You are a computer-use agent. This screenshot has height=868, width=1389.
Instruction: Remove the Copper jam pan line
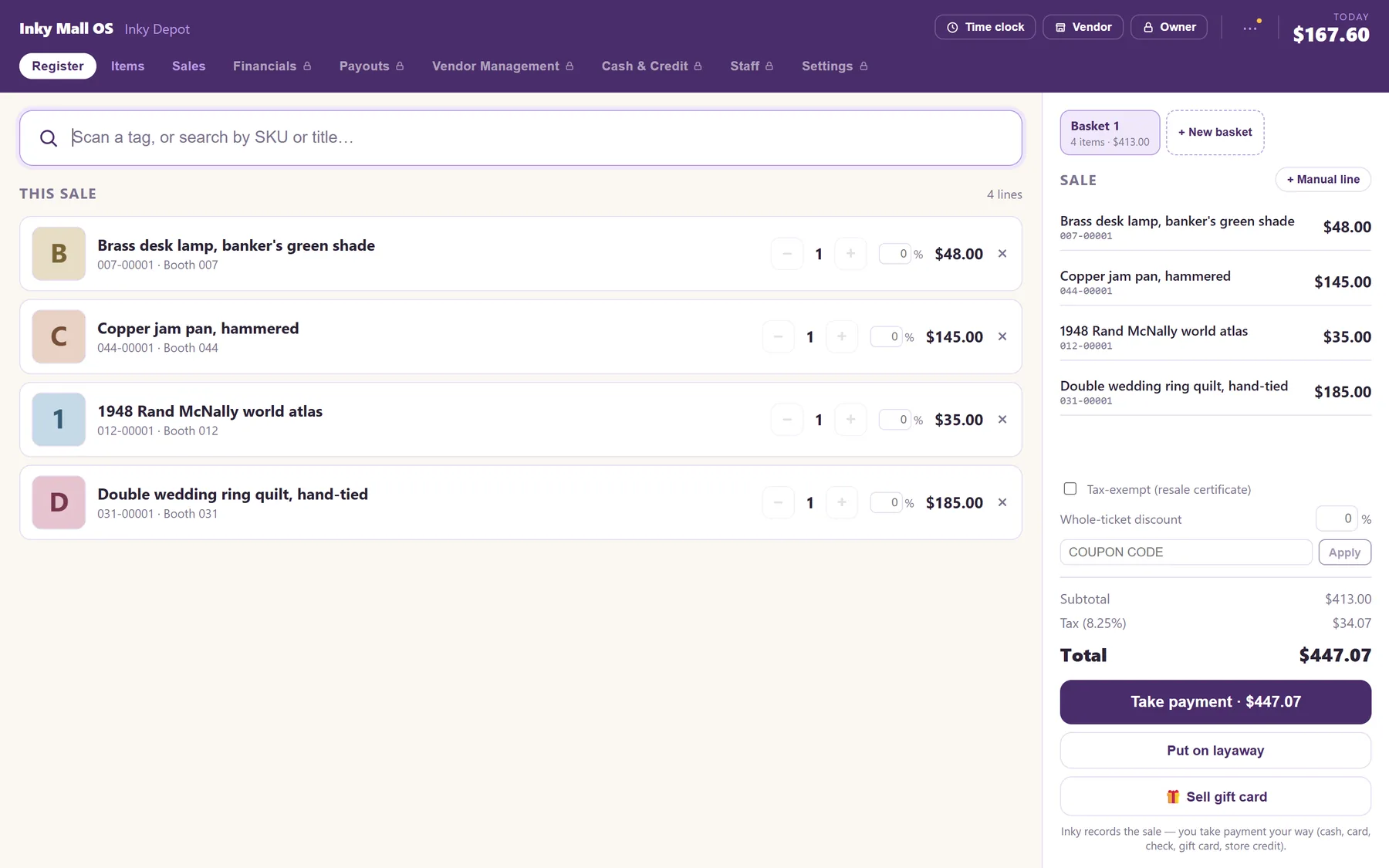1002,336
